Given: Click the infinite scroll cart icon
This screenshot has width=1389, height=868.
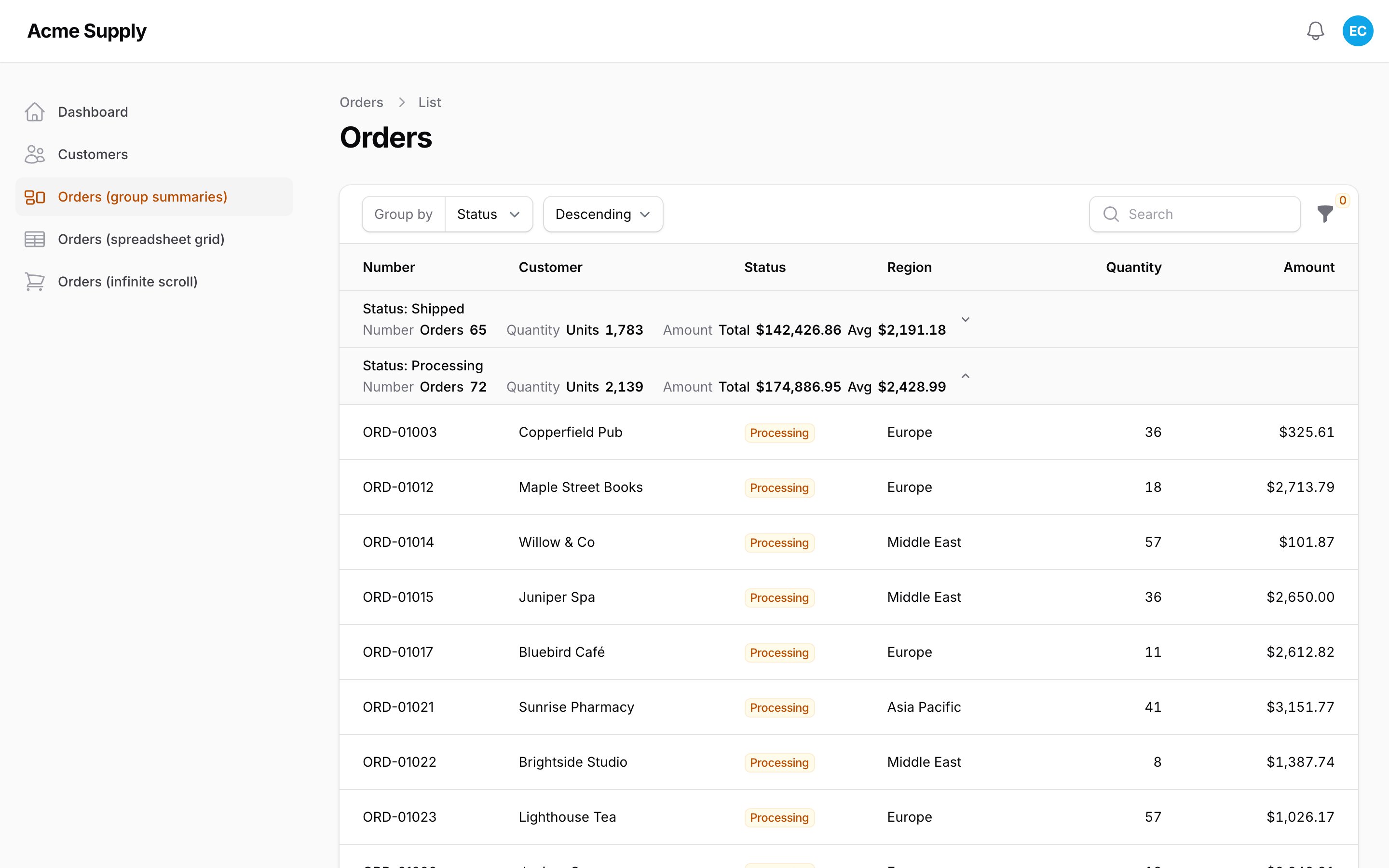Looking at the screenshot, I should coord(34,282).
